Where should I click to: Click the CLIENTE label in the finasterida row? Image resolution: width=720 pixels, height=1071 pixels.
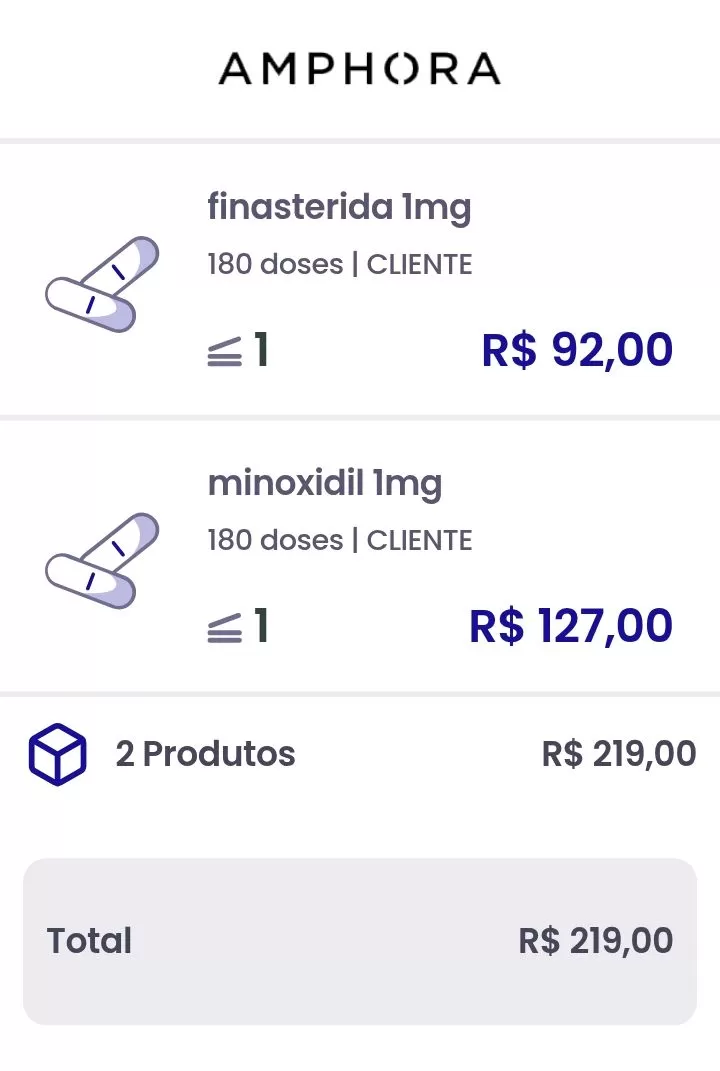420,265
